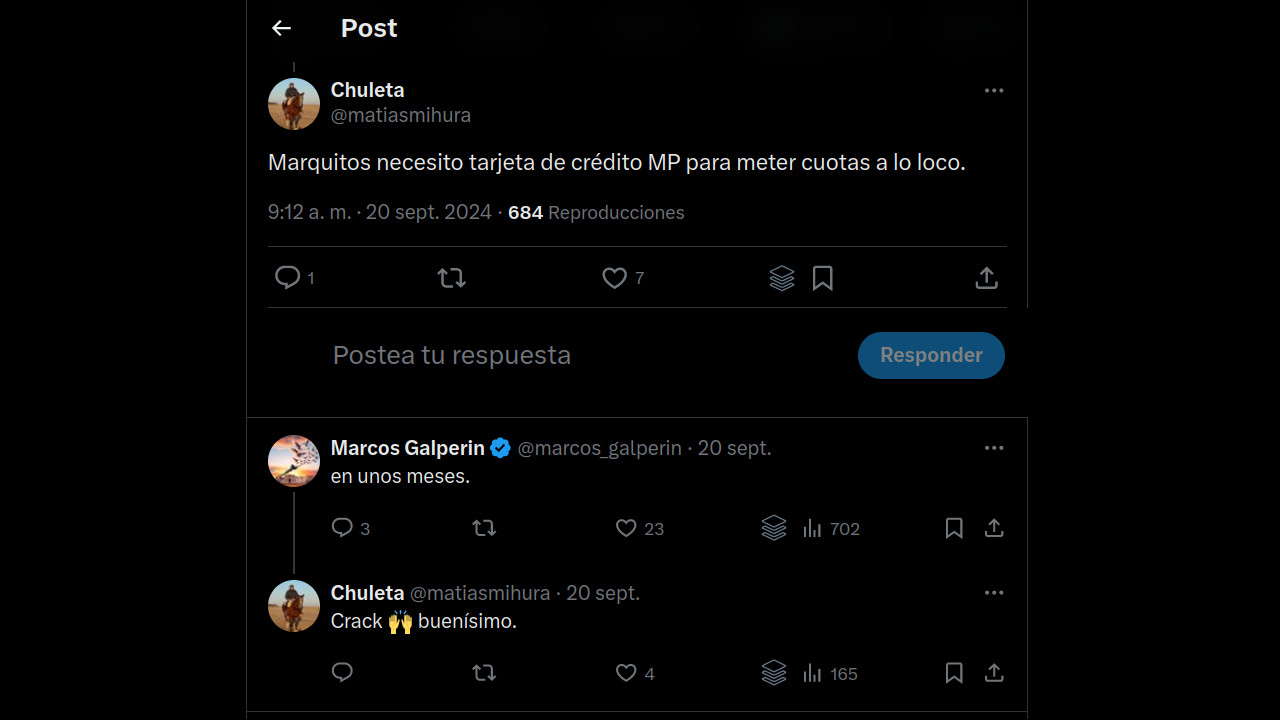This screenshot has width=1280, height=720.
Task: Like Marcos Galperin's 'en unos meses' reply
Action: click(626, 528)
